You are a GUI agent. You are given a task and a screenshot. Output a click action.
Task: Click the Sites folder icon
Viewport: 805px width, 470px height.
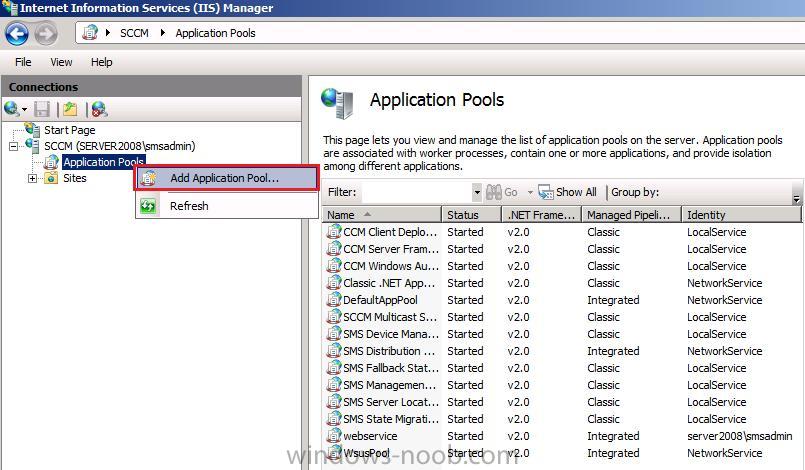point(51,178)
